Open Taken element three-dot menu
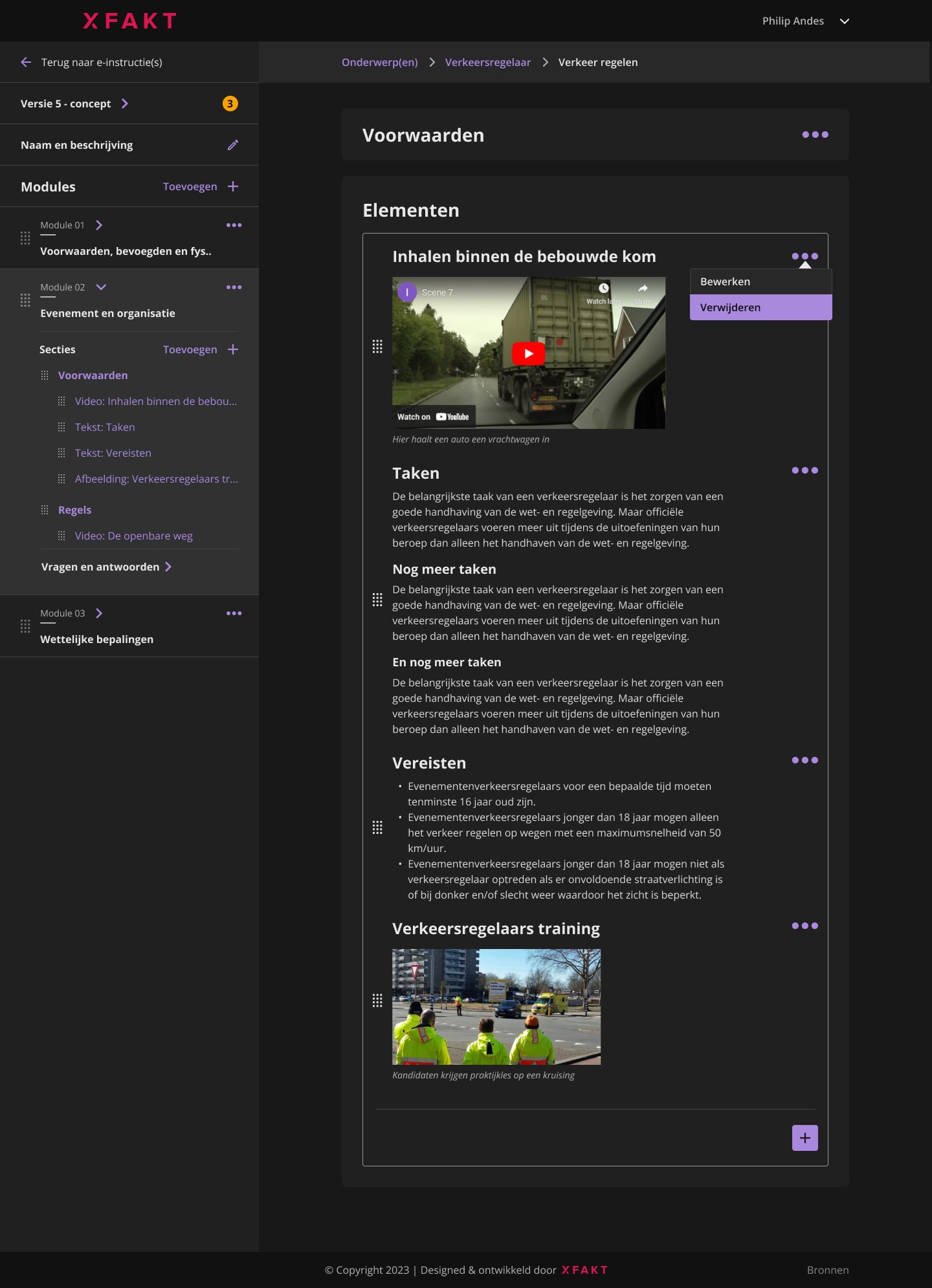 (x=804, y=470)
